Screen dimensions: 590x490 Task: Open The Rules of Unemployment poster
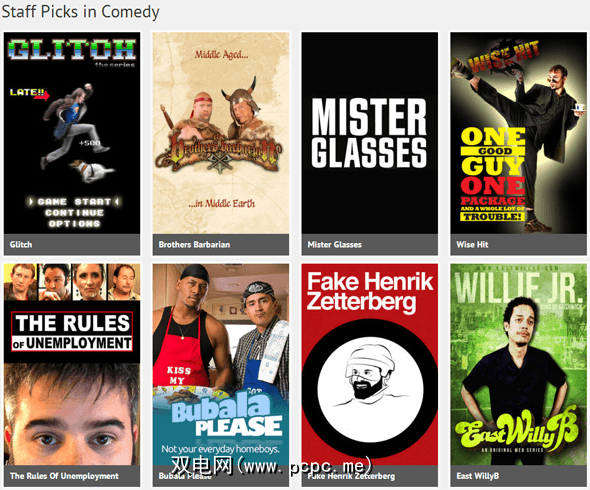point(72,364)
